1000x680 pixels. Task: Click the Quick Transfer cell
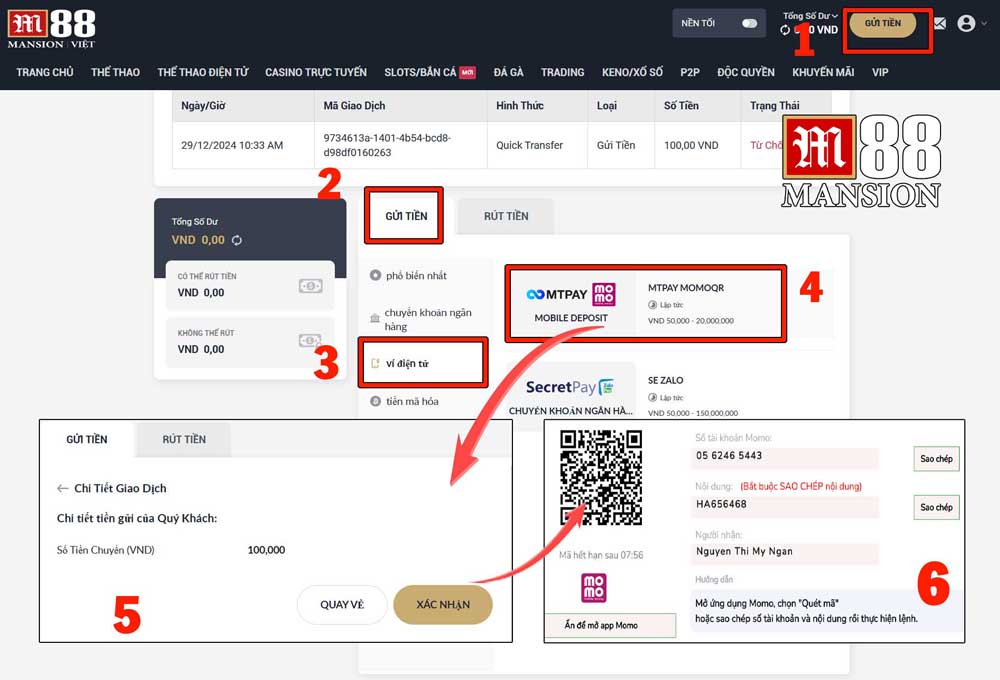(x=537, y=145)
